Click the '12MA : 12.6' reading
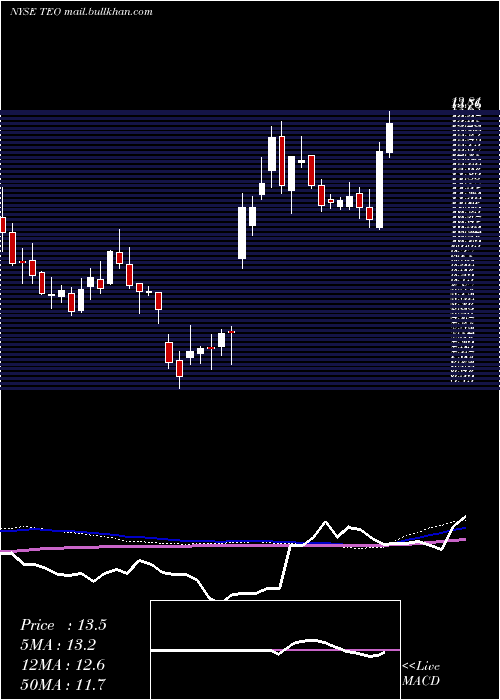The image size is (500, 700). point(63,665)
